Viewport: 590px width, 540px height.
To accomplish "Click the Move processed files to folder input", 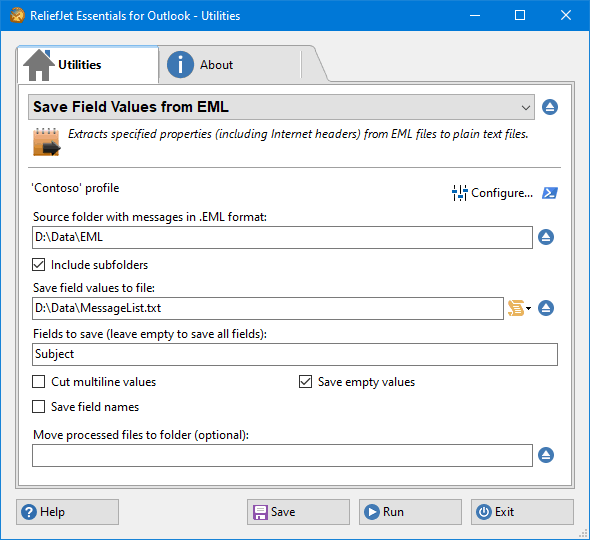I will coord(282,455).
